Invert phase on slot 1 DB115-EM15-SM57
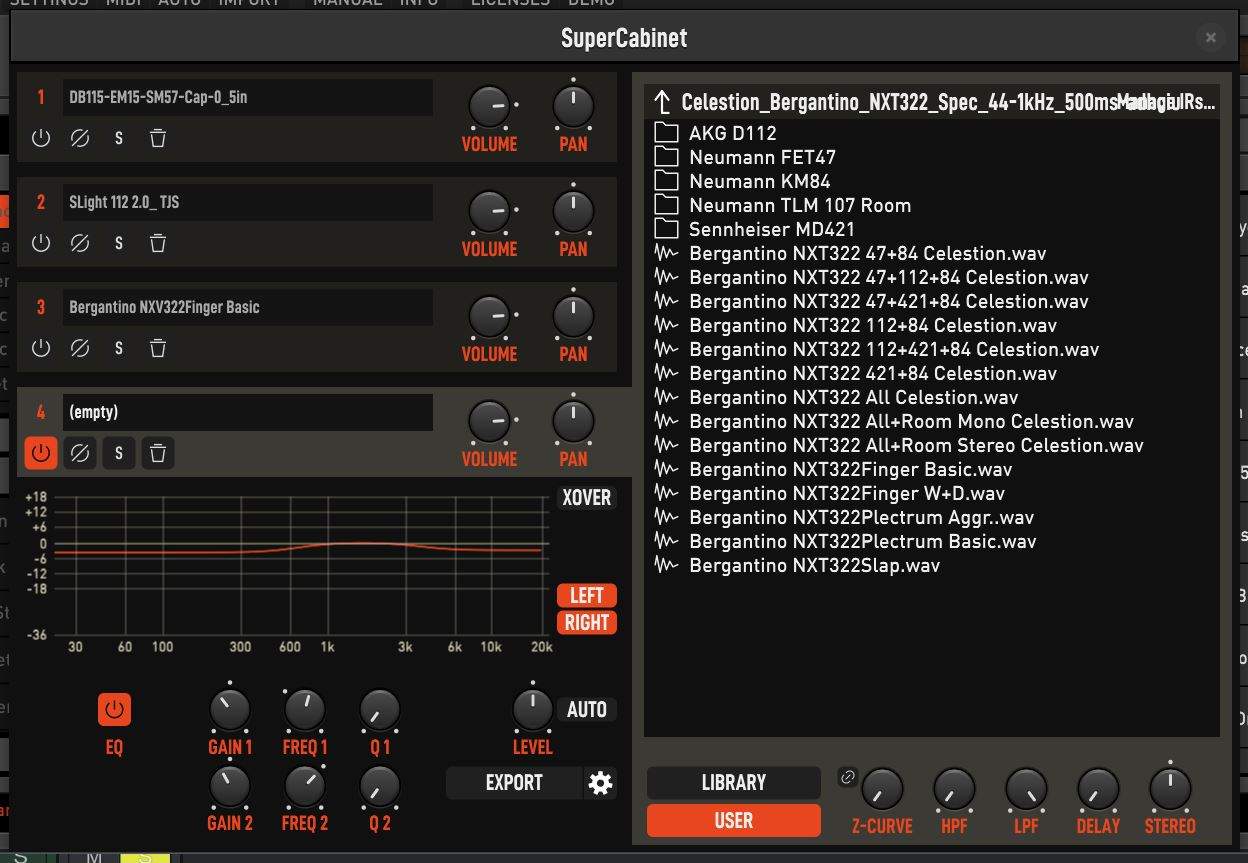 point(80,138)
